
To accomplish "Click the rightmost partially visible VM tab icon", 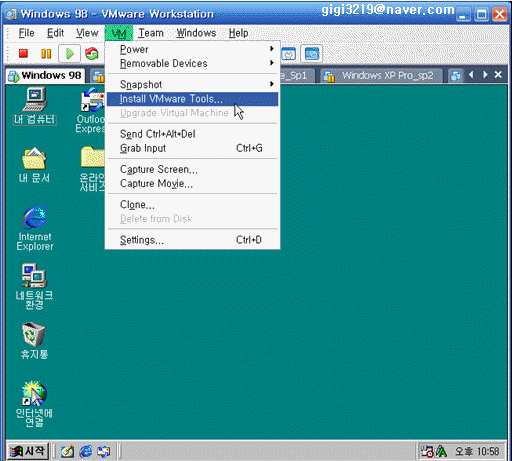I will [x=455, y=76].
